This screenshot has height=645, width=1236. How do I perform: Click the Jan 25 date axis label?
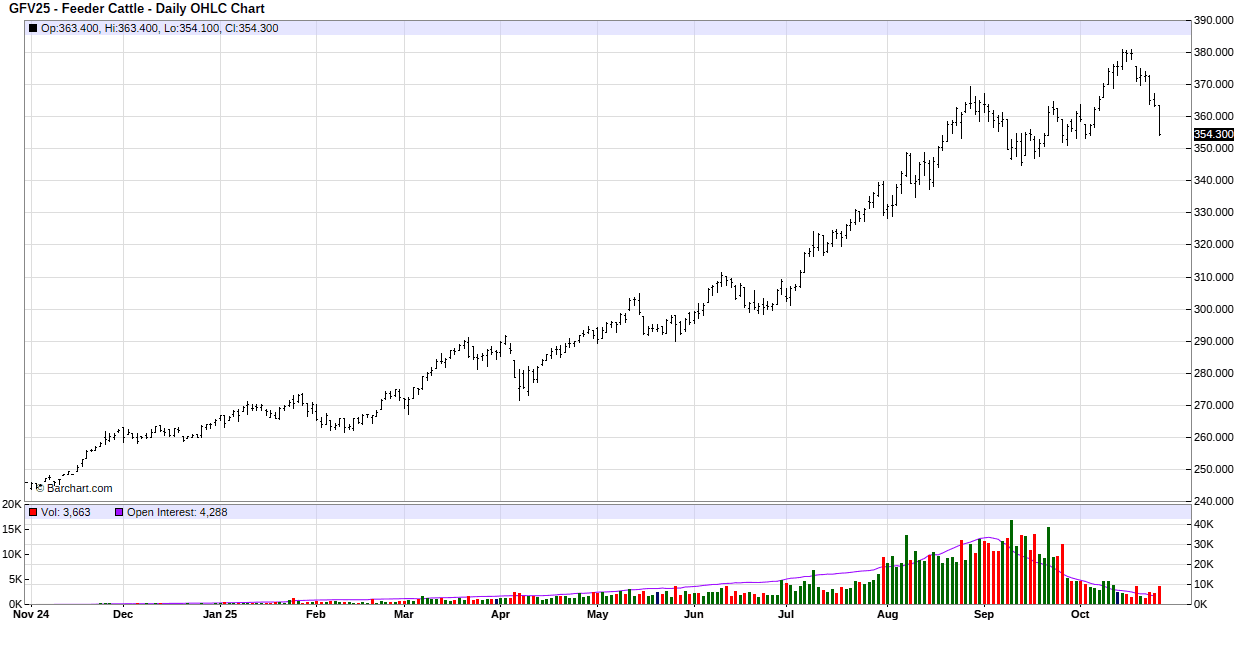[220, 615]
